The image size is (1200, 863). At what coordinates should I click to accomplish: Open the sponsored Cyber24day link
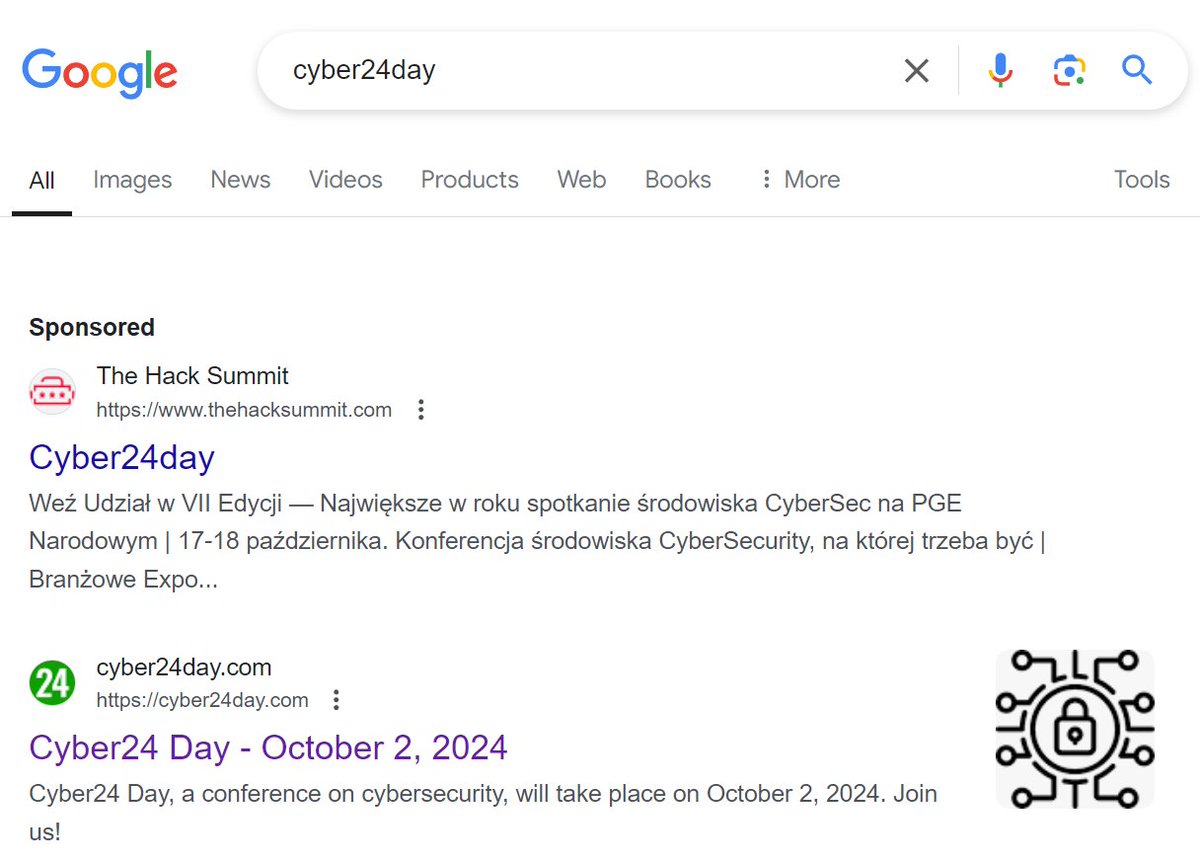[122, 457]
